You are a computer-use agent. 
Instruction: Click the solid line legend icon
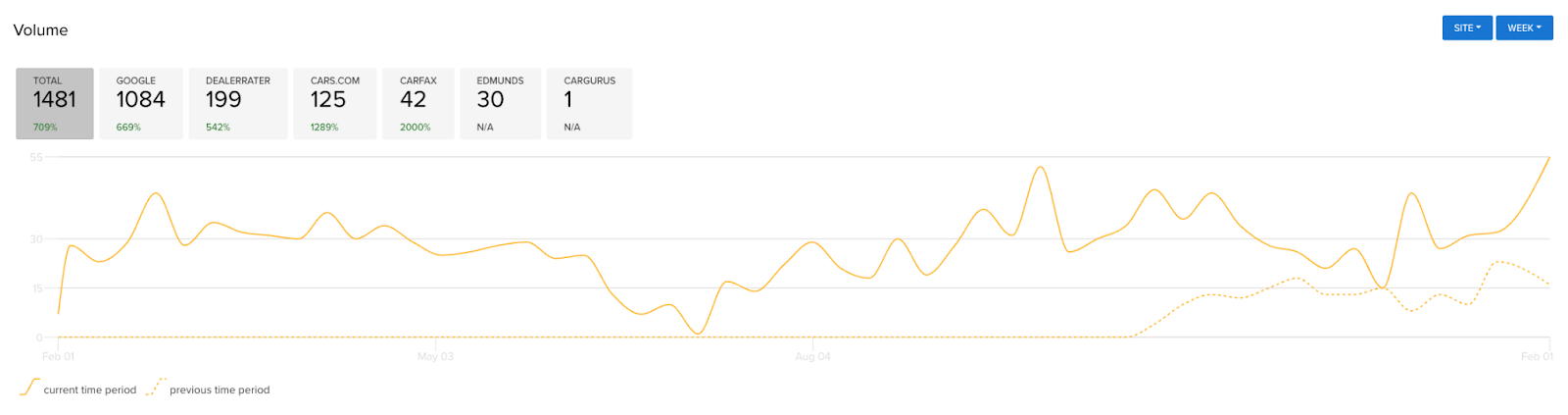click(29, 388)
